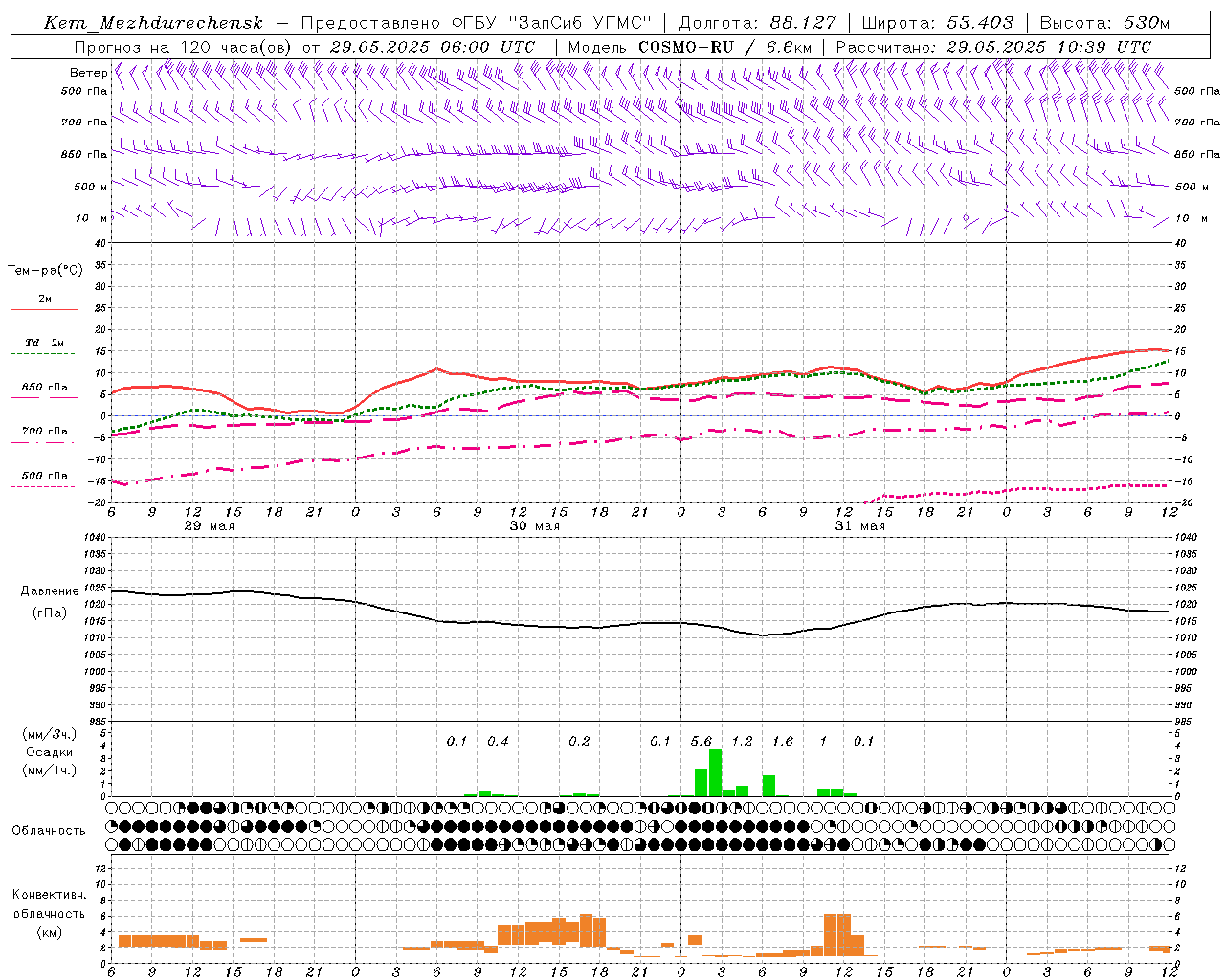Image resolution: width=1225 pixels, height=980 pixels.
Task: Click the tallest green precipitation bar
Action: point(715,772)
